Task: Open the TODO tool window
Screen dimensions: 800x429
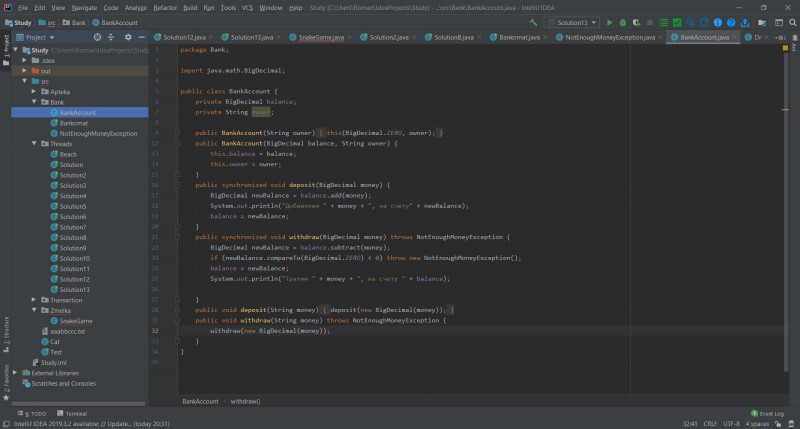Action: click(x=32, y=413)
